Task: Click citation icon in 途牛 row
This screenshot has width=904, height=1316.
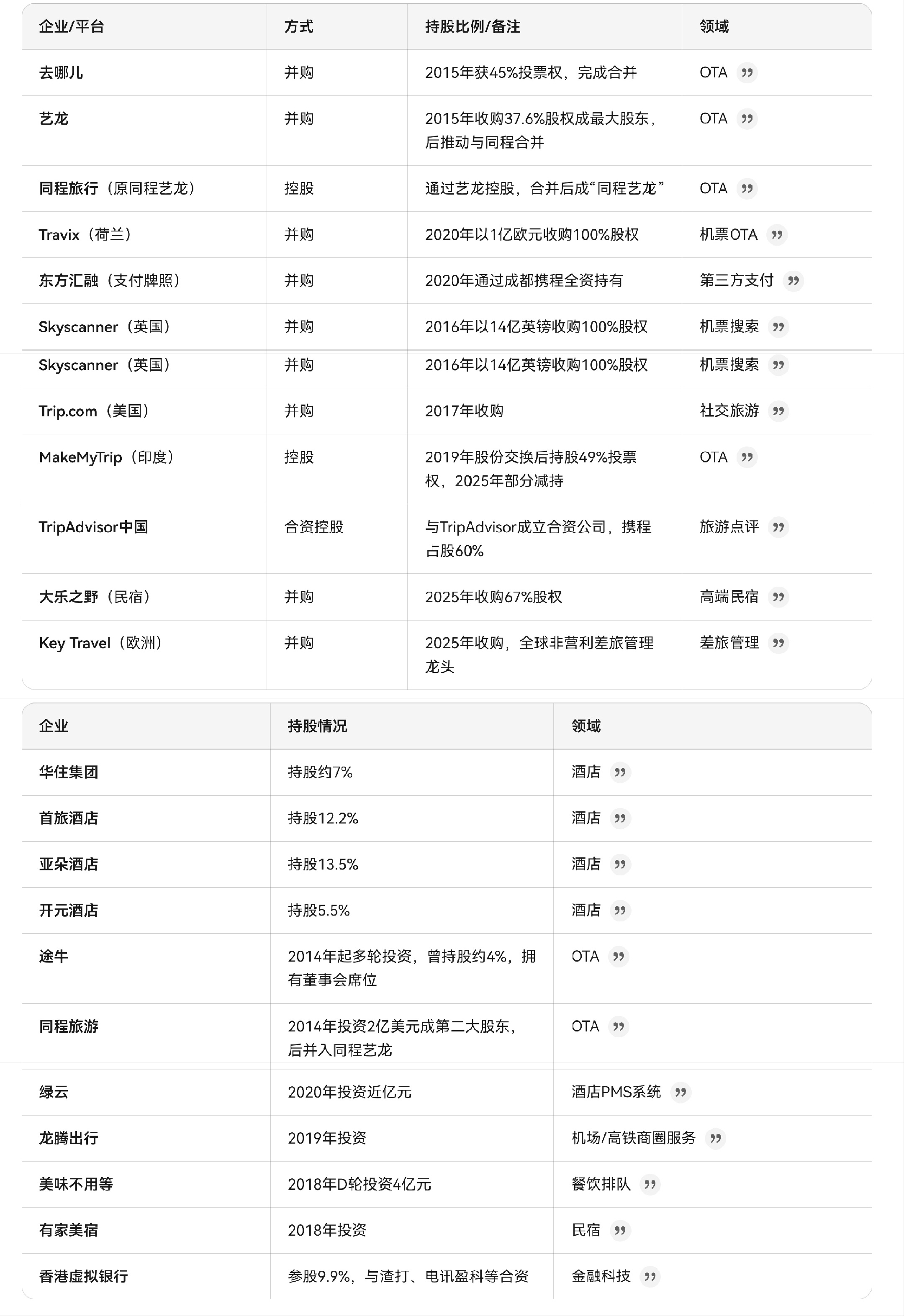Action: (619, 957)
